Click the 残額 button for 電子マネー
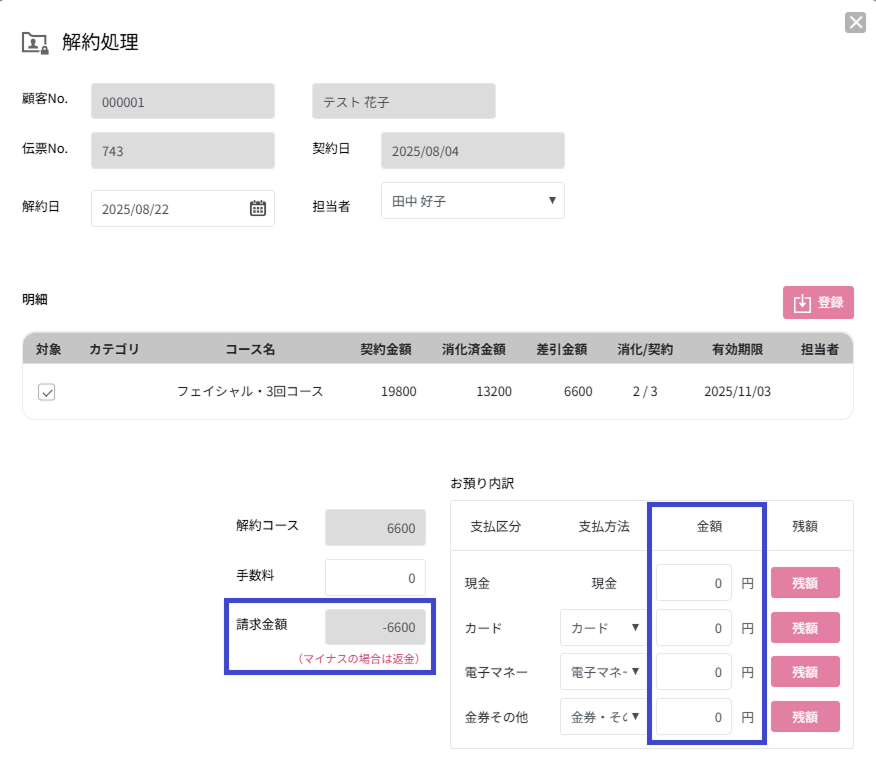 (804, 672)
